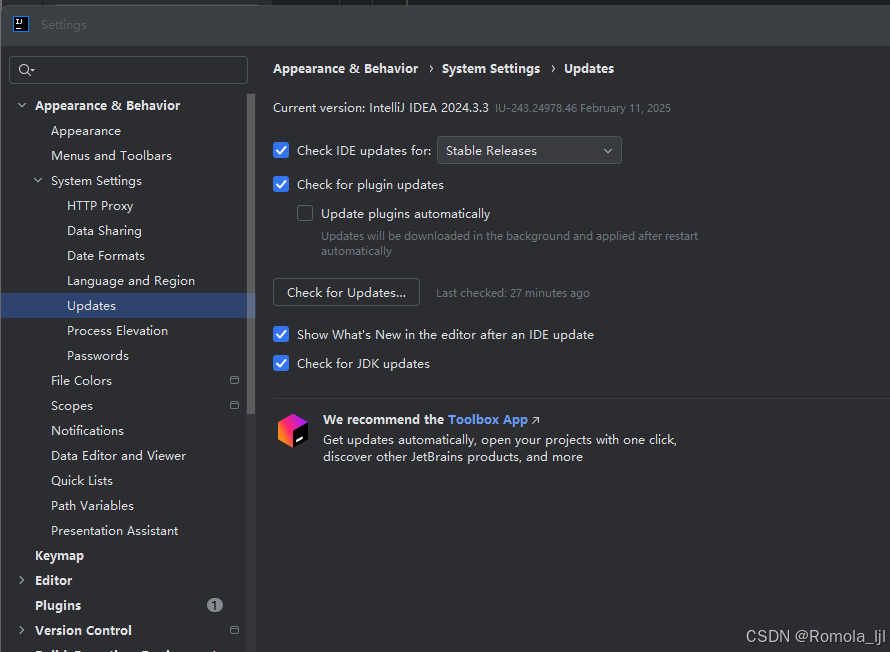Toggle the Check for JDK updates checkbox
This screenshot has height=652, width=890.
(281, 363)
